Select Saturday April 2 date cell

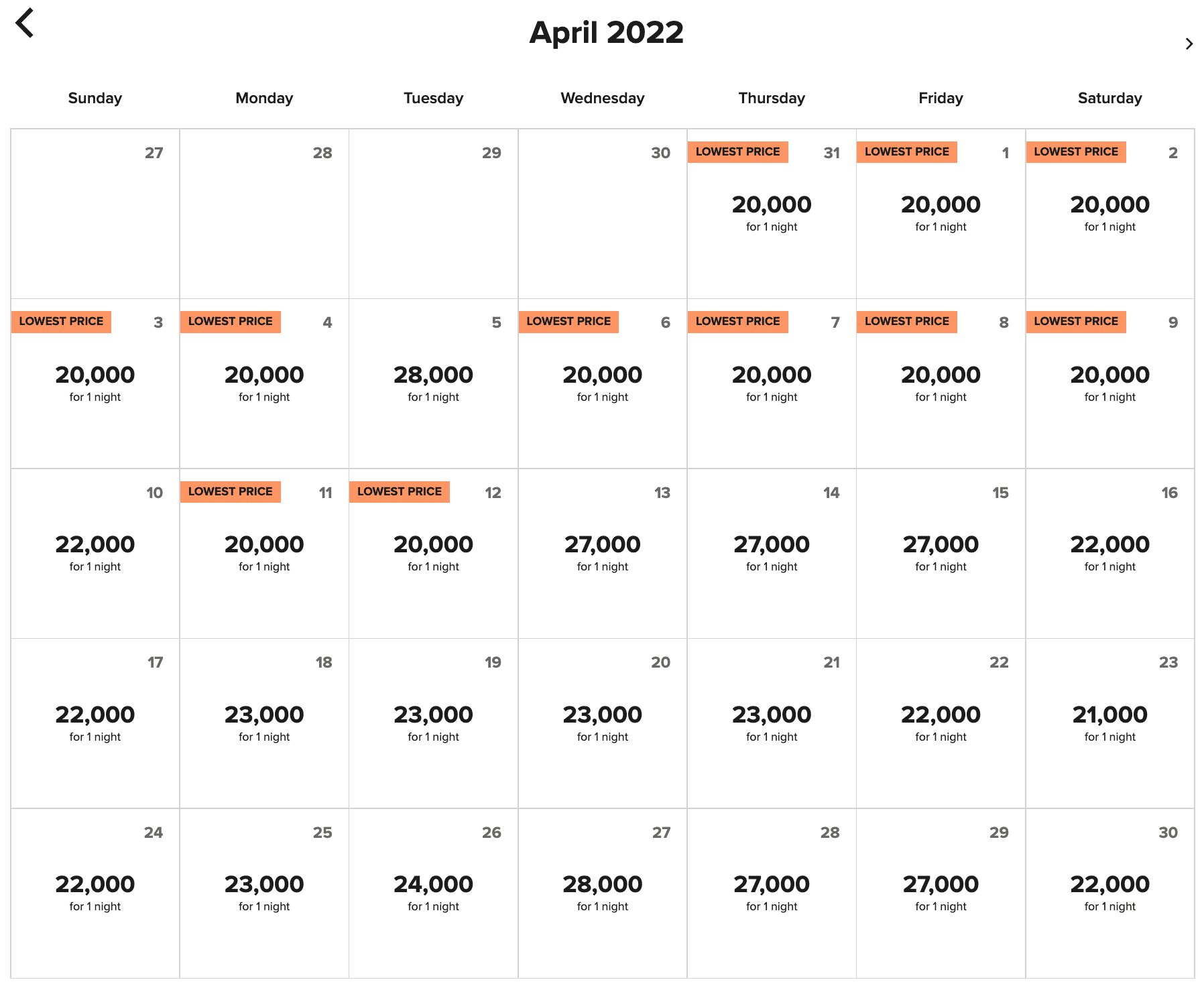point(1109,213)
